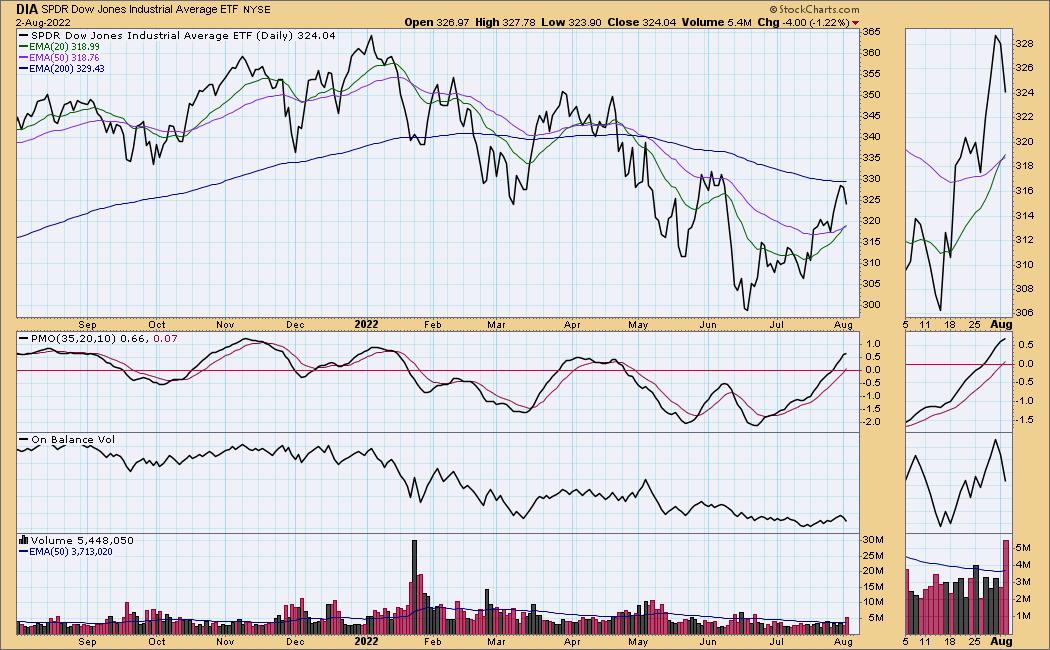Click the green line marker beside EMA(20)
The image size is (1050, 650).
pos(23,47)
